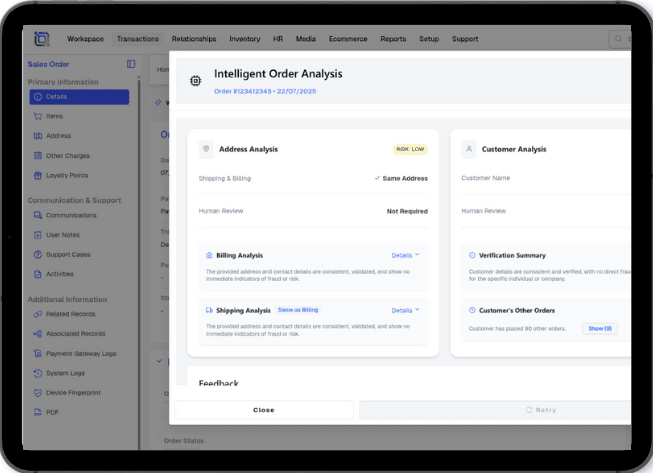
Task: Open the Ecommerce menu
Action: (348, 39)
